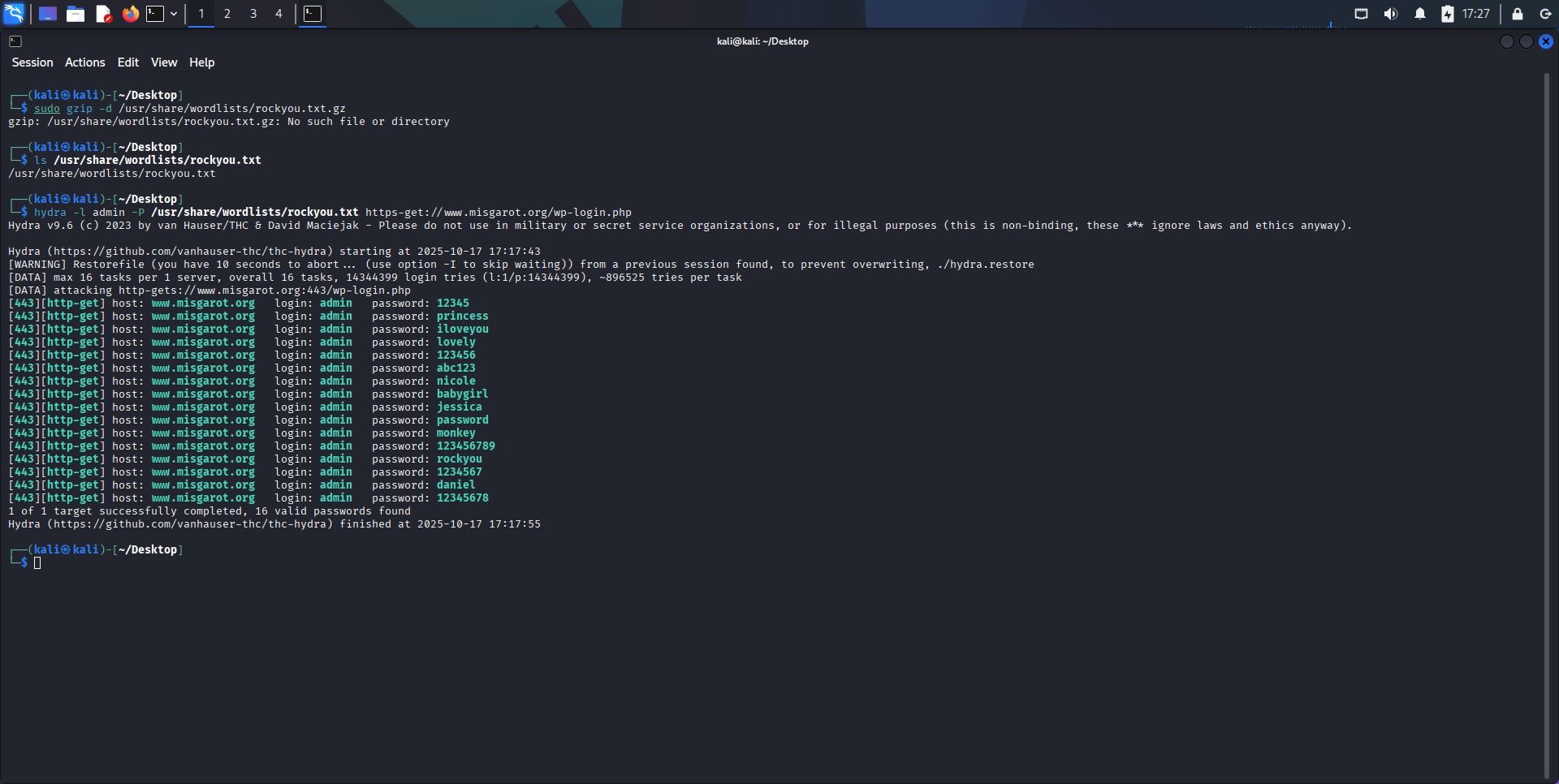Click the show desktop panel icon
The height and width of the screenshot is (784, 1559).
pos(48,14)
